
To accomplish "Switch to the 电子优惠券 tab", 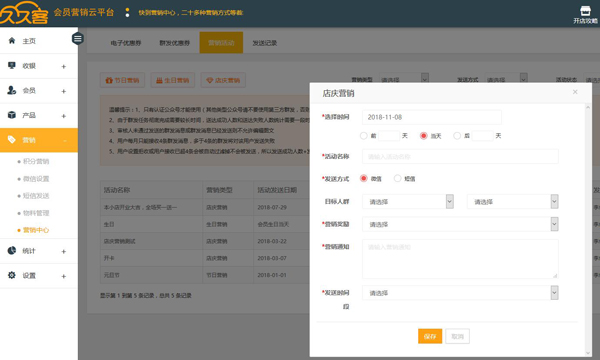I will click(126, 43).
